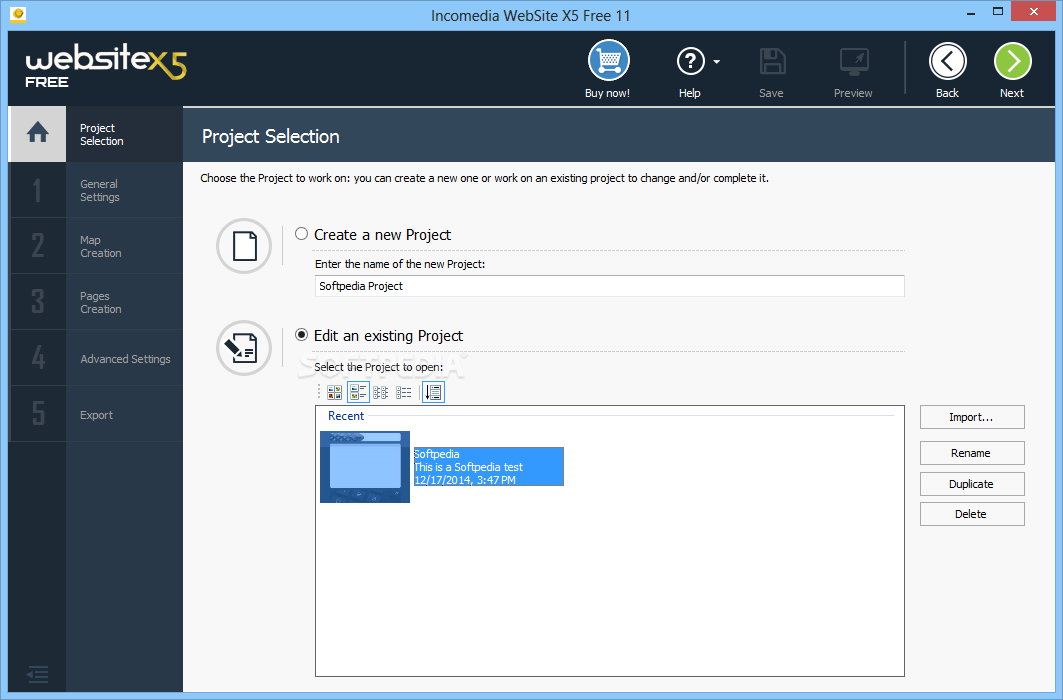Image resolution: width=1063 pixels, height=700 pixels.
Task: Click the new Project name input field
Action: pos(609,286)
